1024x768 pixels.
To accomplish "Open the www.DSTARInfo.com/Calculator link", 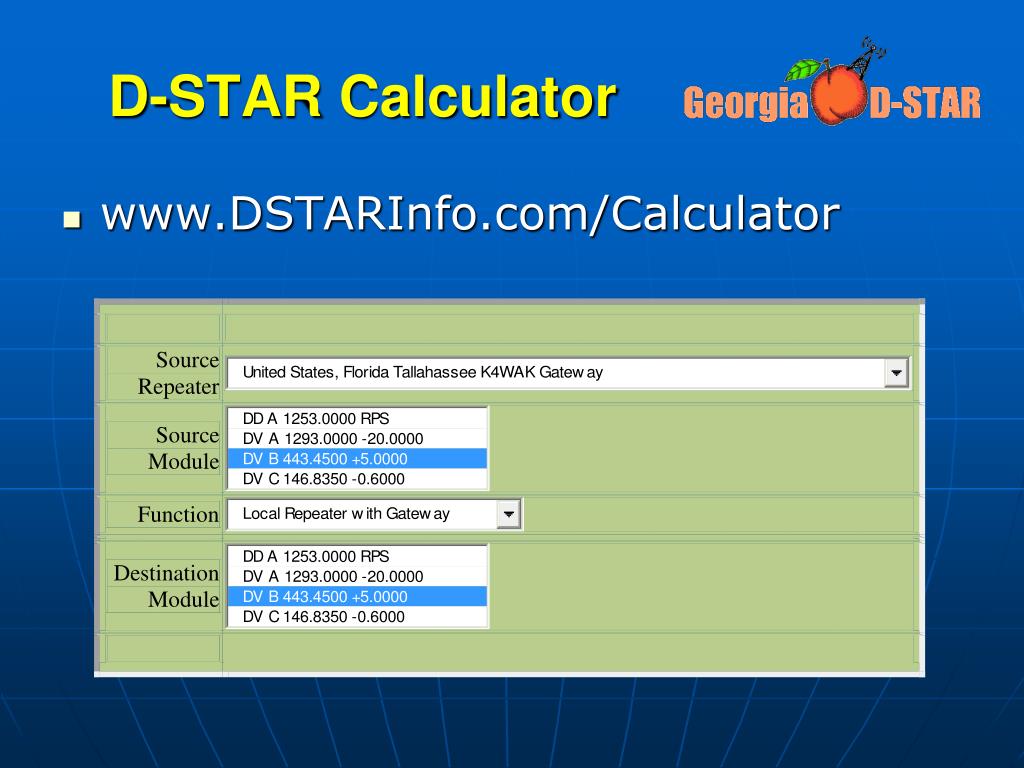I will tap(470, 214).
